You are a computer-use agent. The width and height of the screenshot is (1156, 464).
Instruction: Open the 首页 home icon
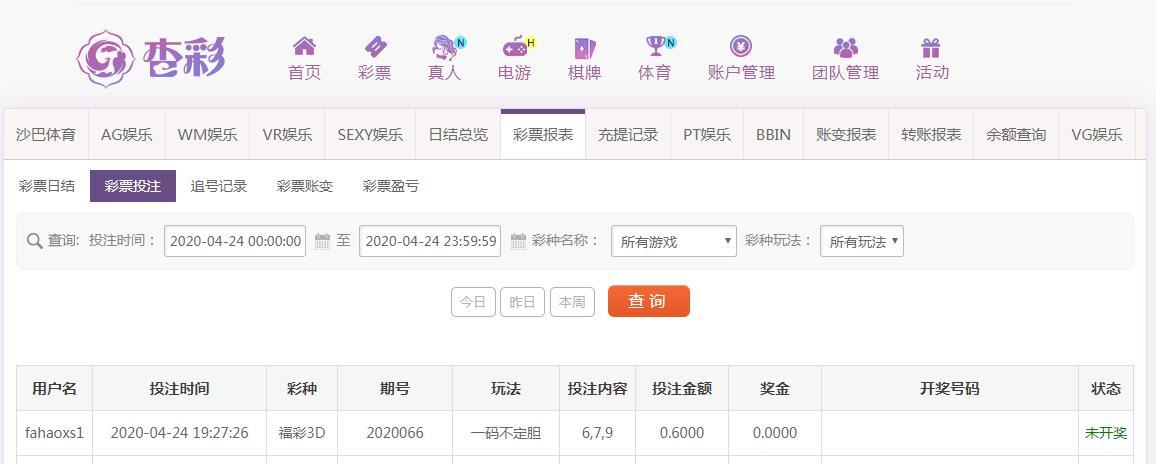pos(304,46)
